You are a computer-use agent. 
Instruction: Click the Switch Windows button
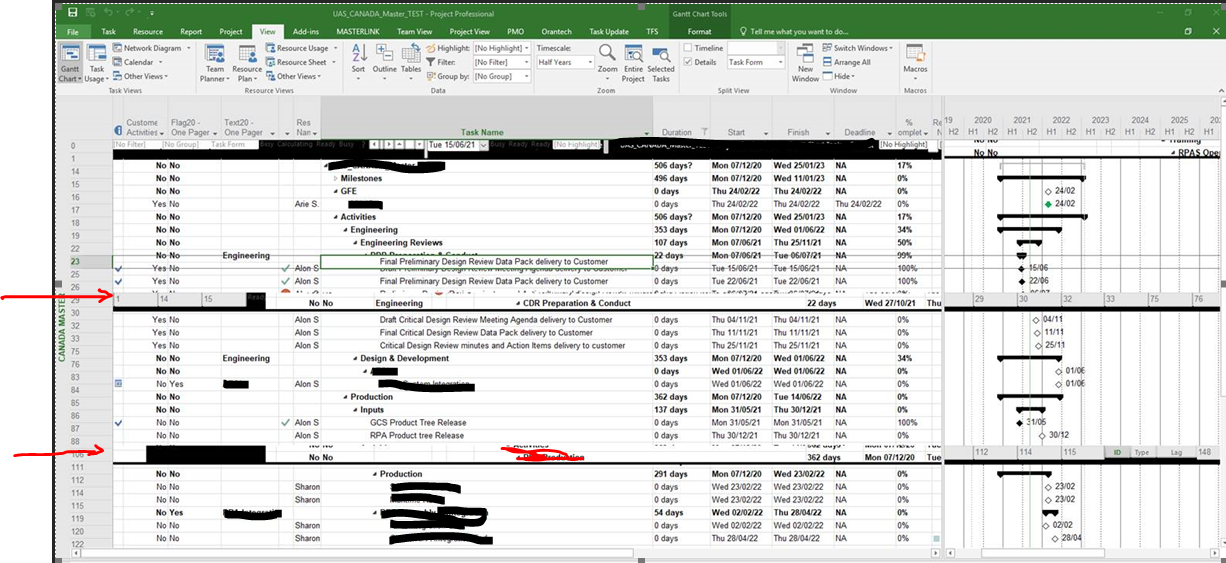pos(858,48)
